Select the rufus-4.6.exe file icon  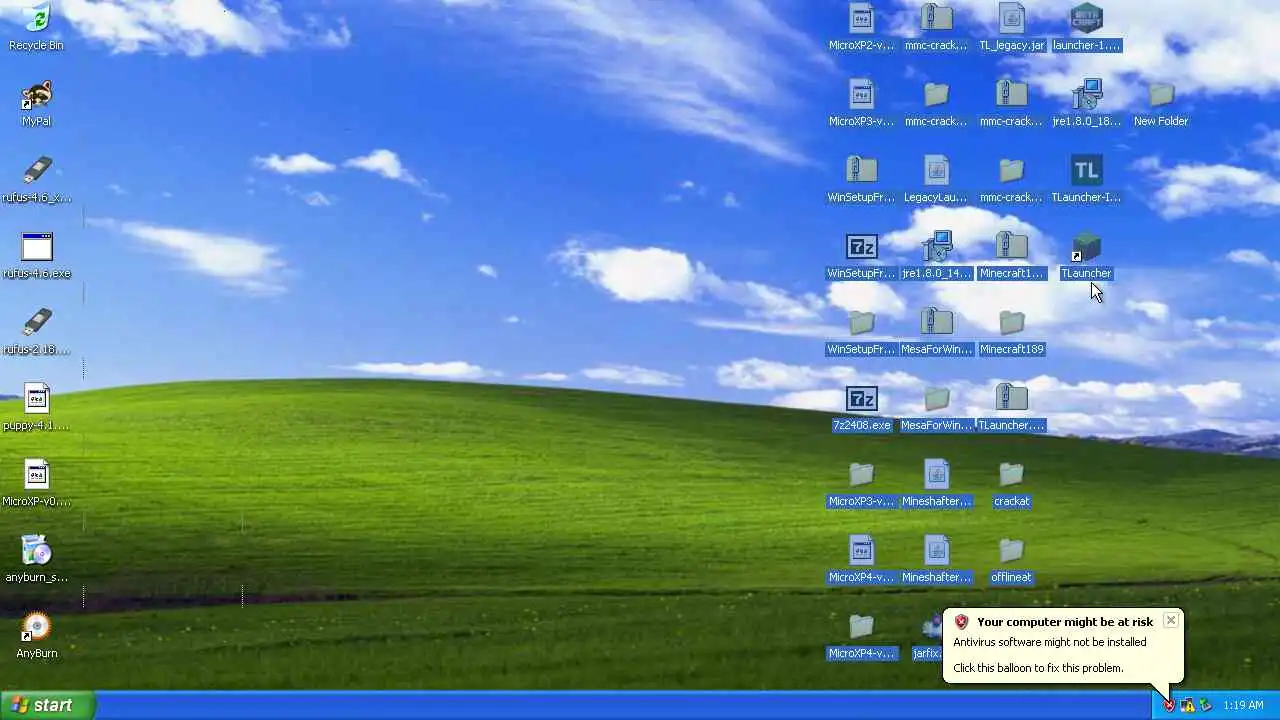[36, 255]
